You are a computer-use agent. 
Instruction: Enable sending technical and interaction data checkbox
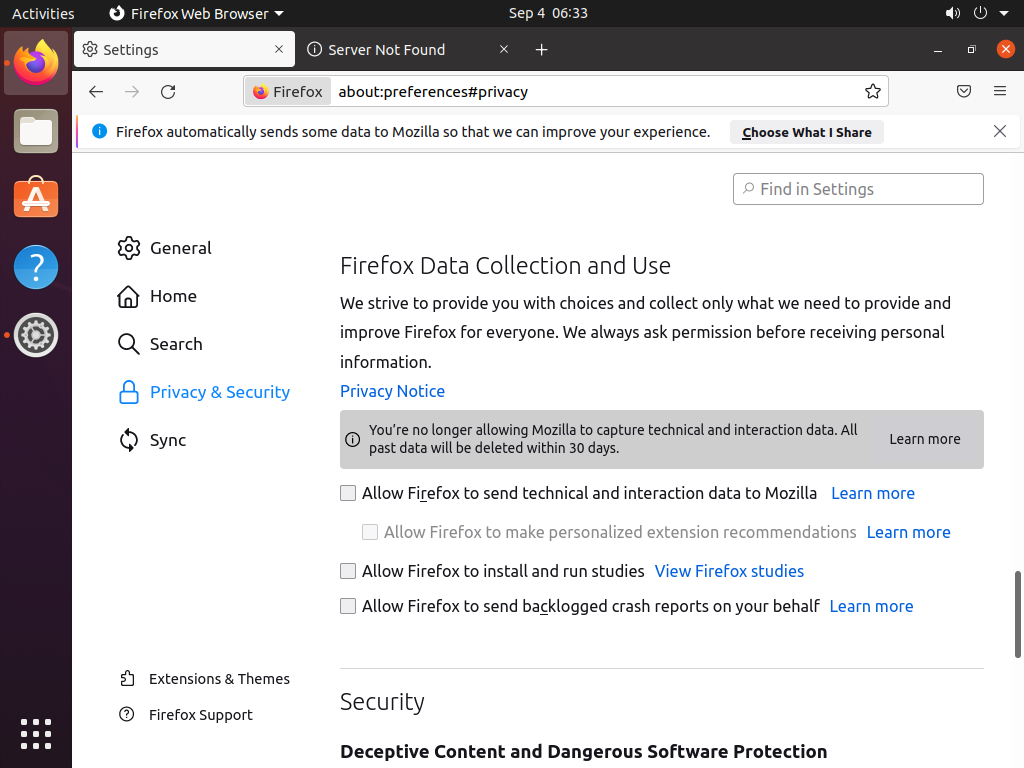tap(348, 493)
